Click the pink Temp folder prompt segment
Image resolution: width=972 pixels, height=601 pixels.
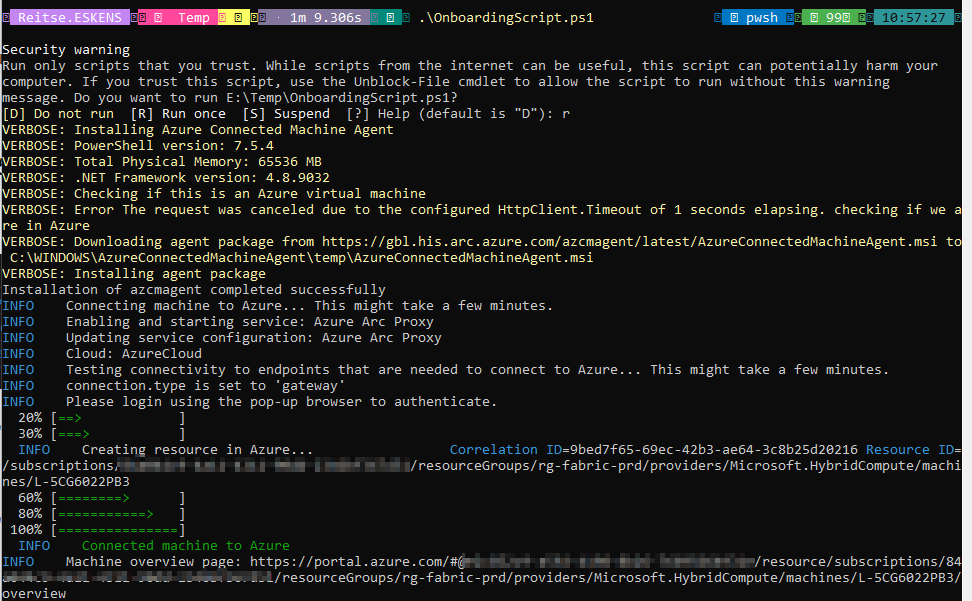[x=190, y=18]
